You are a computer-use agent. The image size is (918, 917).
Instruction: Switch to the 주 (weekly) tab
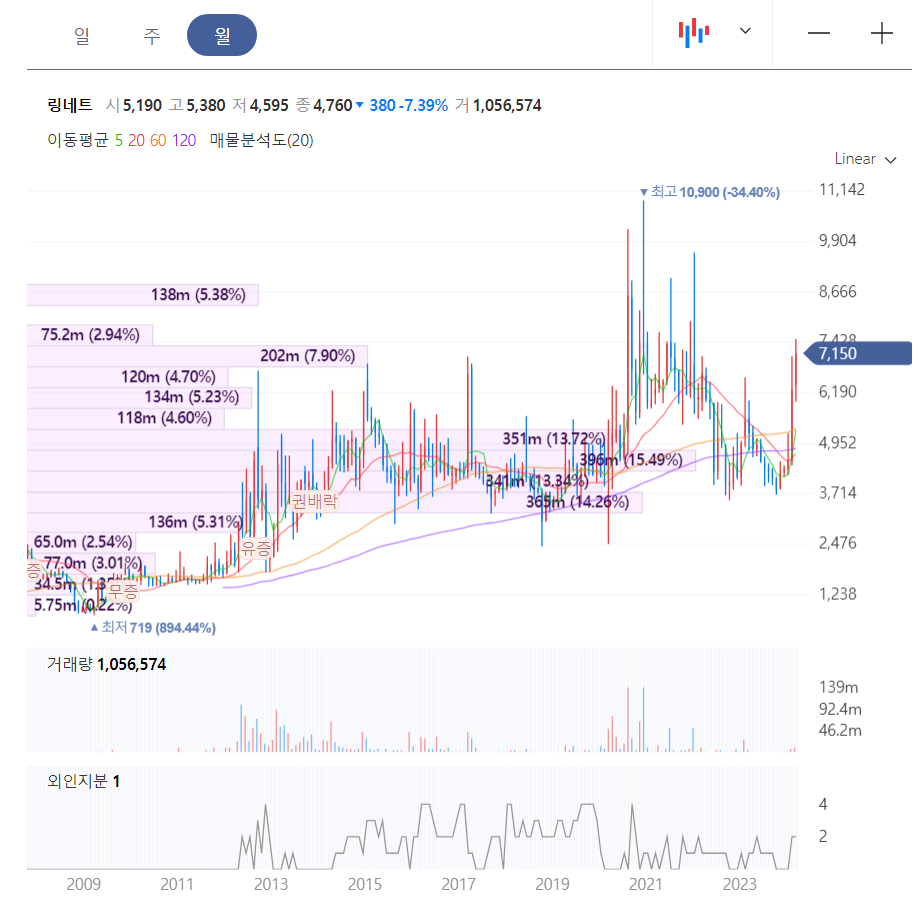pos(152,36)
